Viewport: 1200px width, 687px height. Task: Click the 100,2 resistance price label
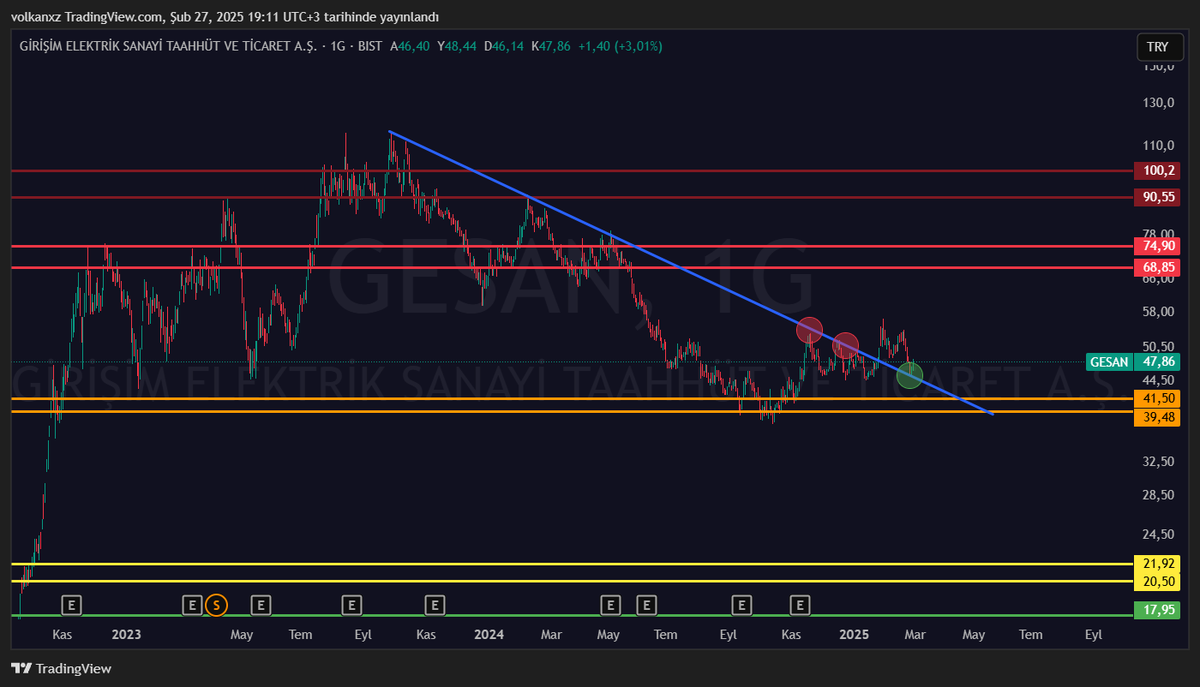point(1157,171)
